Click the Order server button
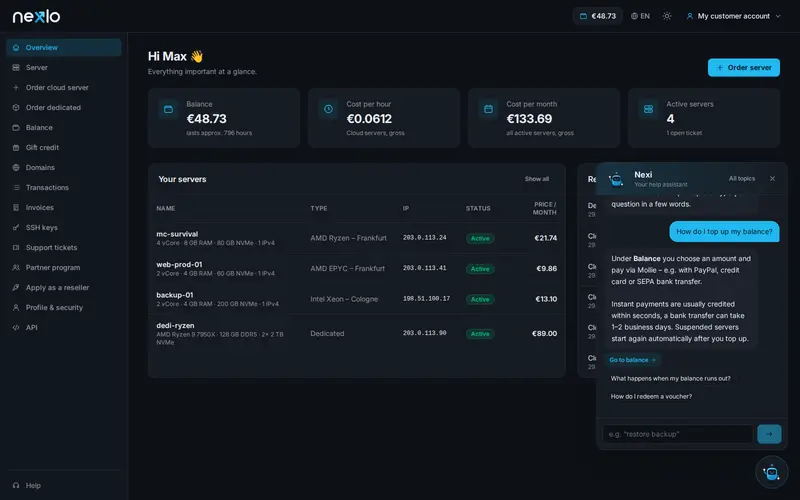 (x=743, y=67)
